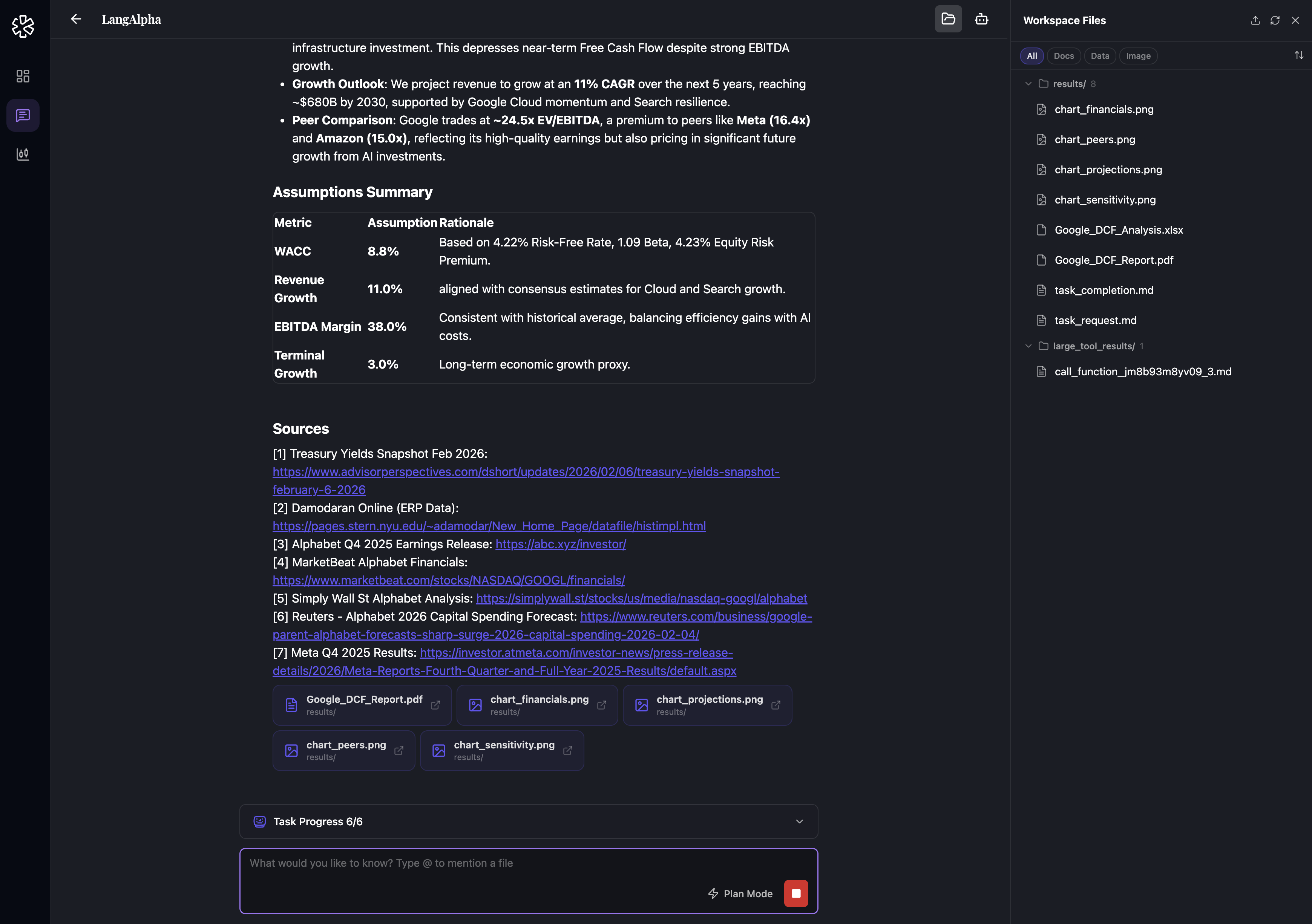Open the market chart icon in sidebar
The height and width of the screenshot is (924, 1312).
[x=23, y=154]
